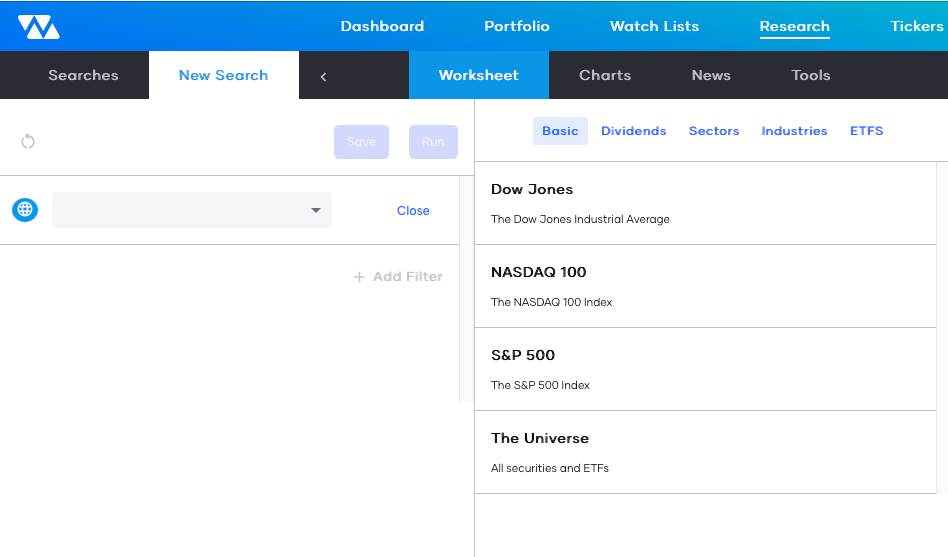The image size is (948, 557).
Task: Open the Worksheet tab
Action: click(479, 75)
